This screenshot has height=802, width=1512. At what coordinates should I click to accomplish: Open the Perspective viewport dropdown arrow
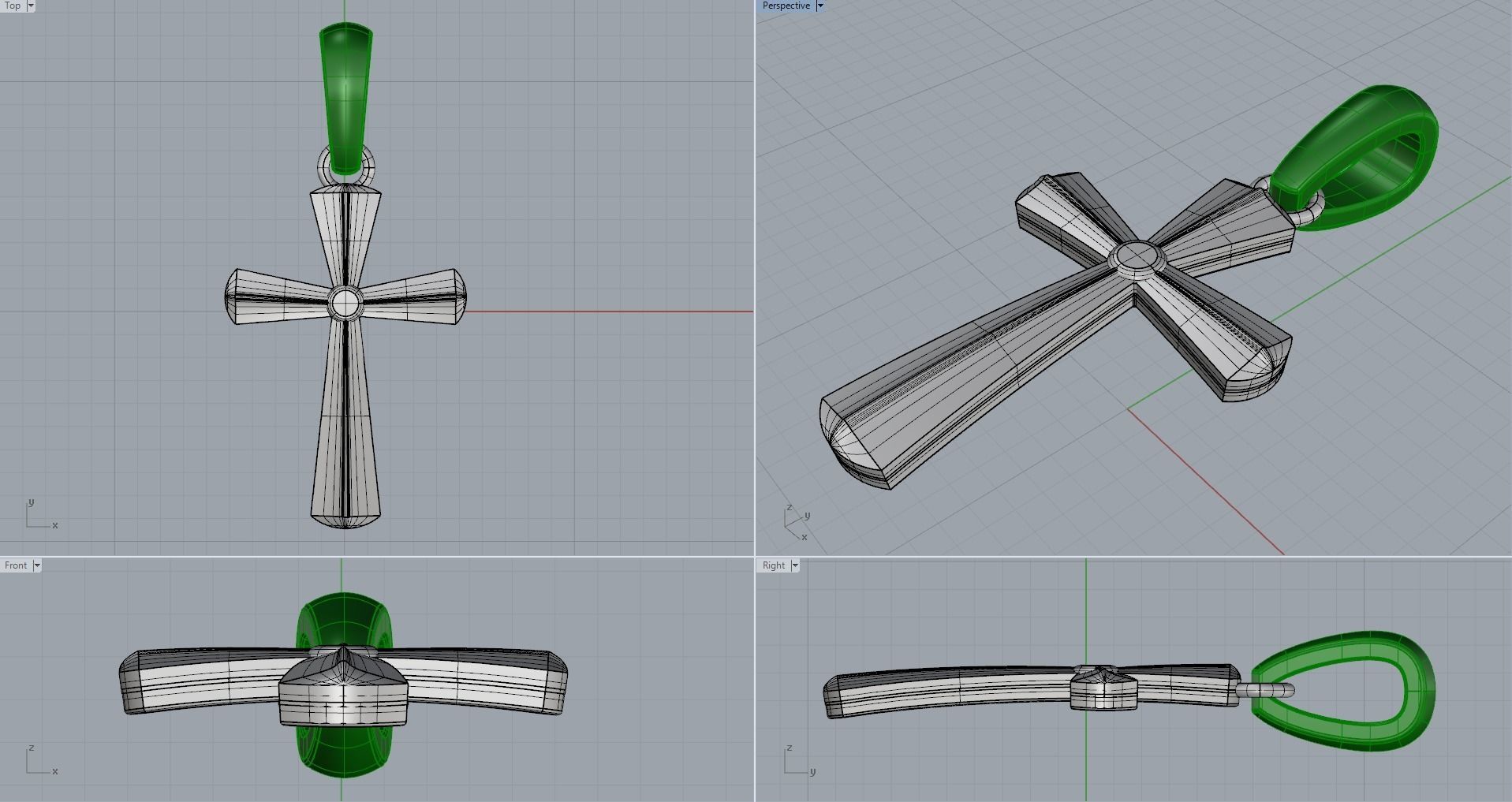tap(819, 6)
